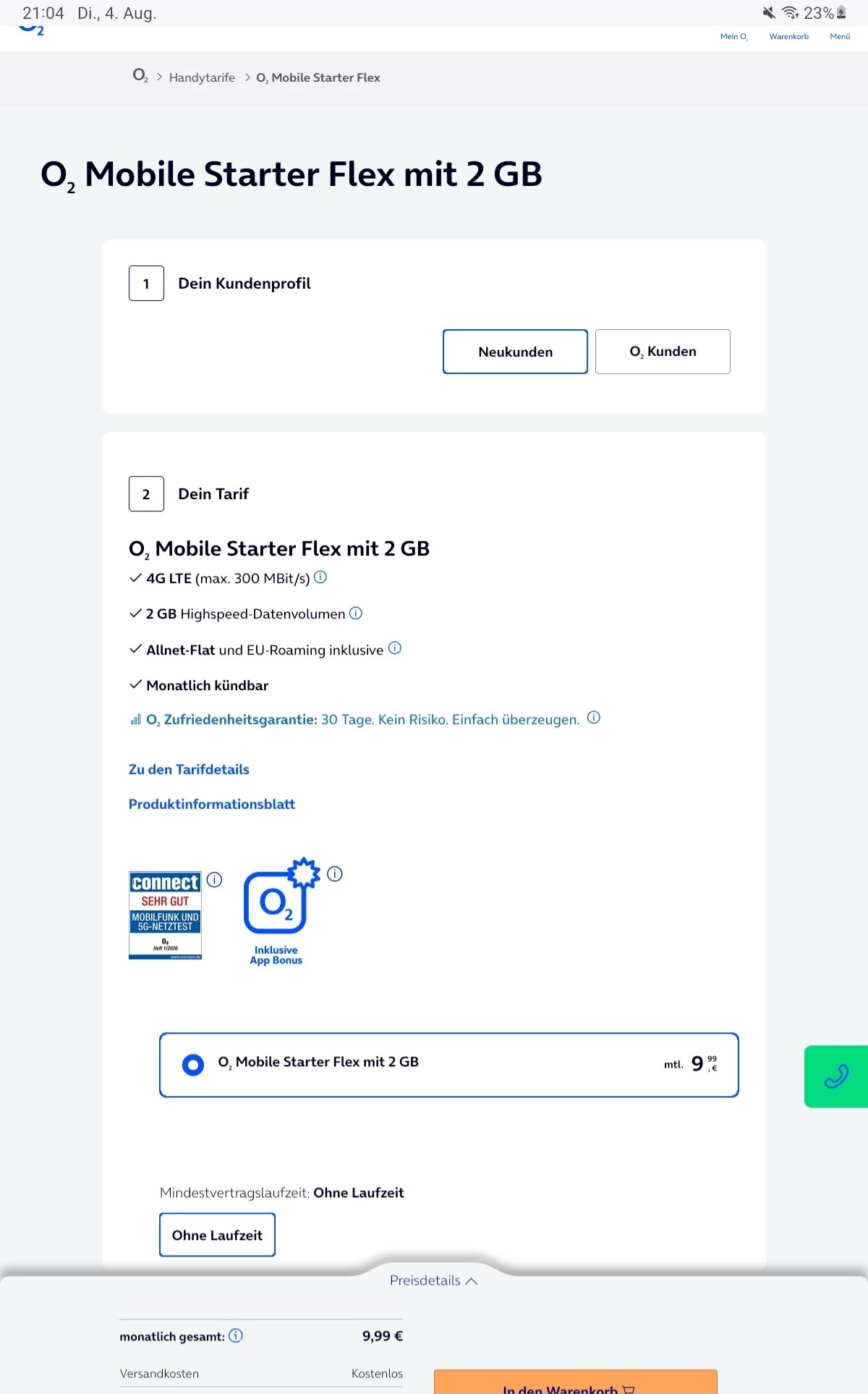Viewport: 868px width, 1394px height.
Task: Collapse the Preisdetails panel
Action: (x=434, y=1280)
